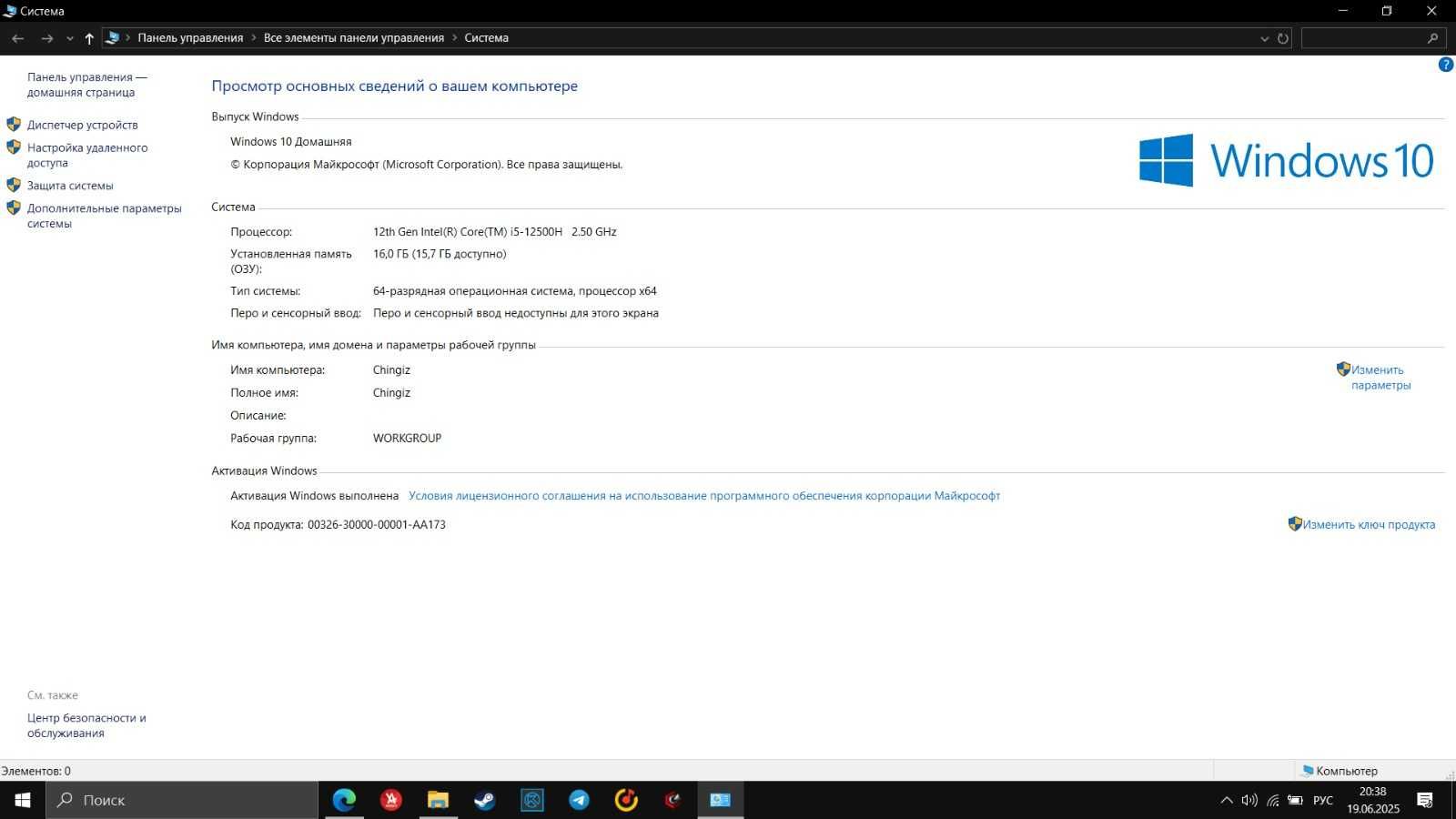The width and height of the screenshot is (1456, 819).
Task: Show hidden tray icons with the chevron
Action: click(x=1227, y=800)
